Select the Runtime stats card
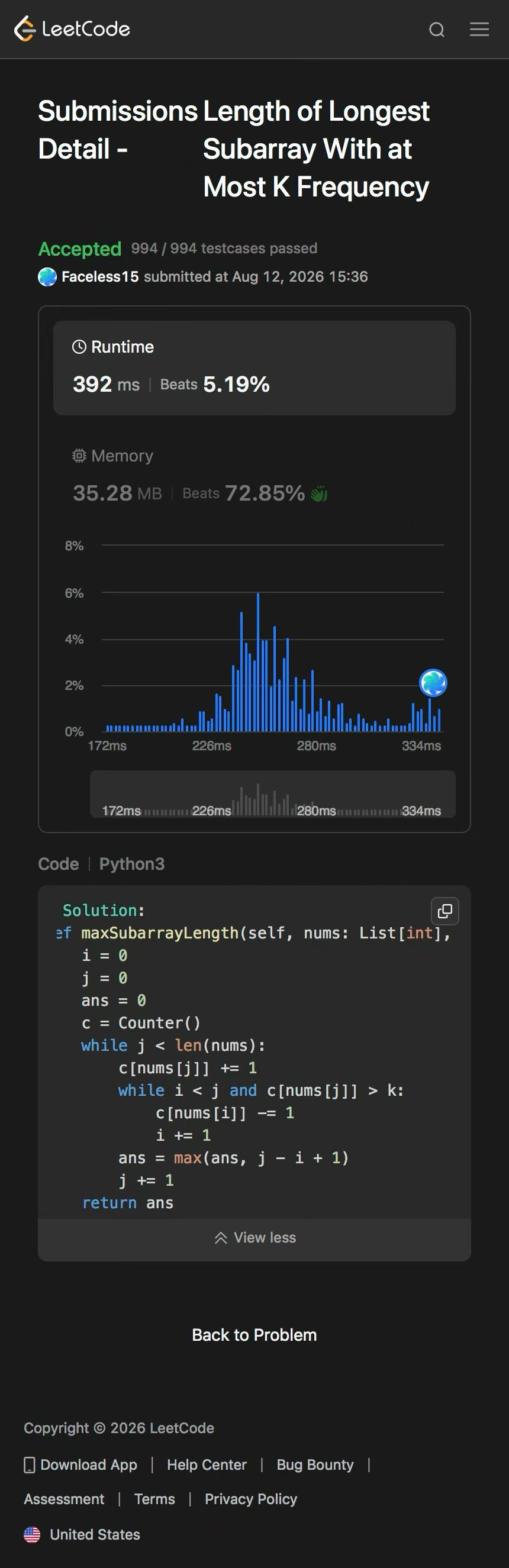This screenshot has height=1568, width=509. point(254,367)
